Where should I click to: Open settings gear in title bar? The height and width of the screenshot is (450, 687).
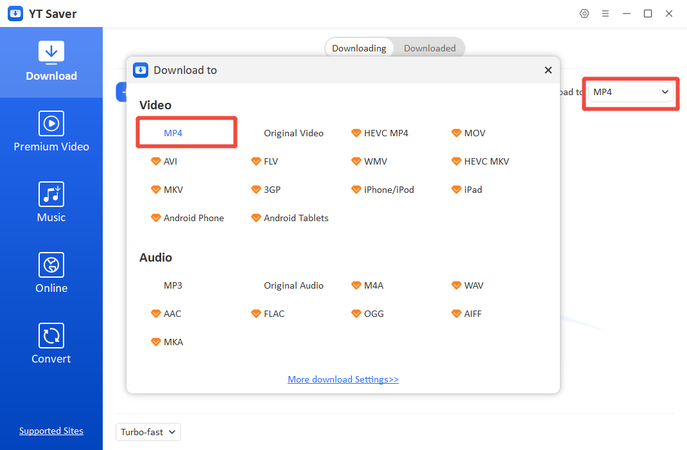[x=584, y=14]
